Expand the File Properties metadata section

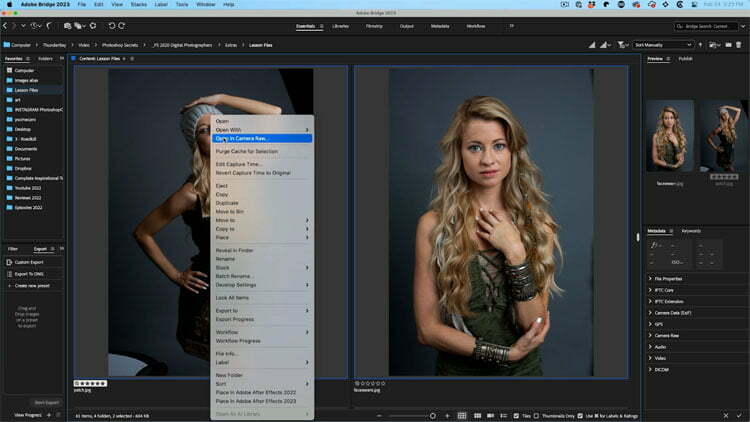(666, 279)
